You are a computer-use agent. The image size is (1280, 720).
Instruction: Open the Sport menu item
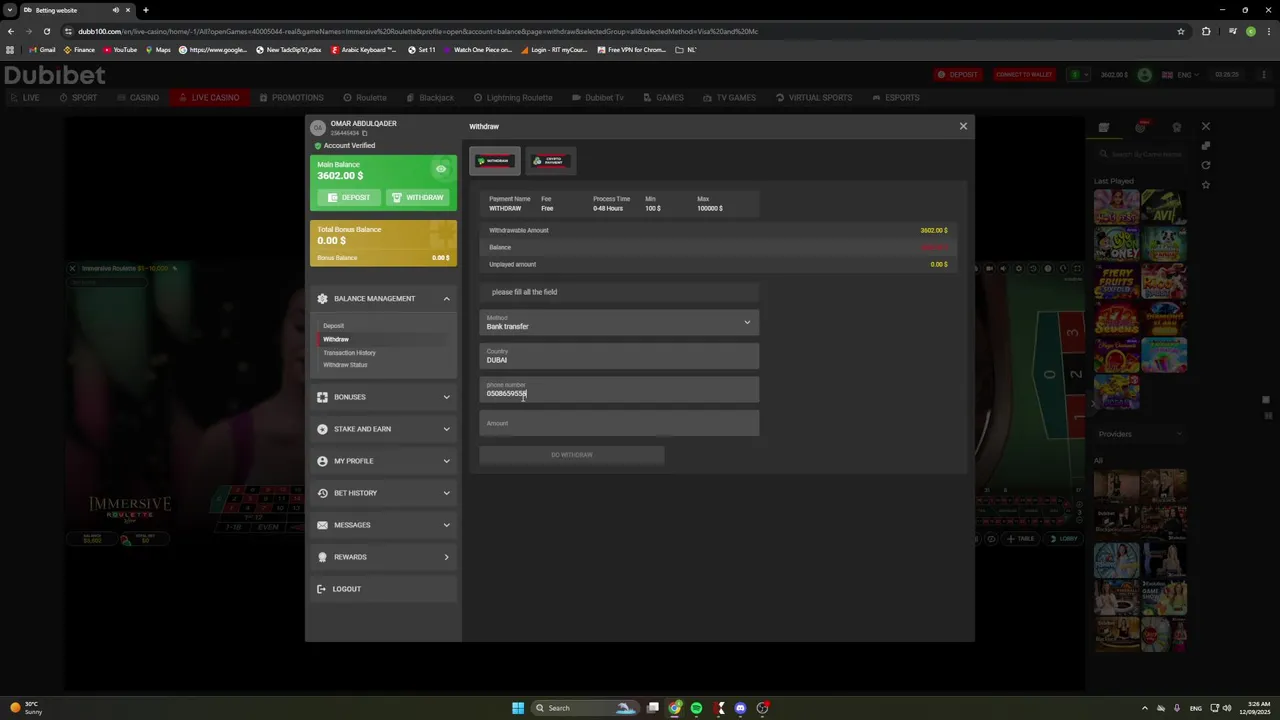pos(78,97)
